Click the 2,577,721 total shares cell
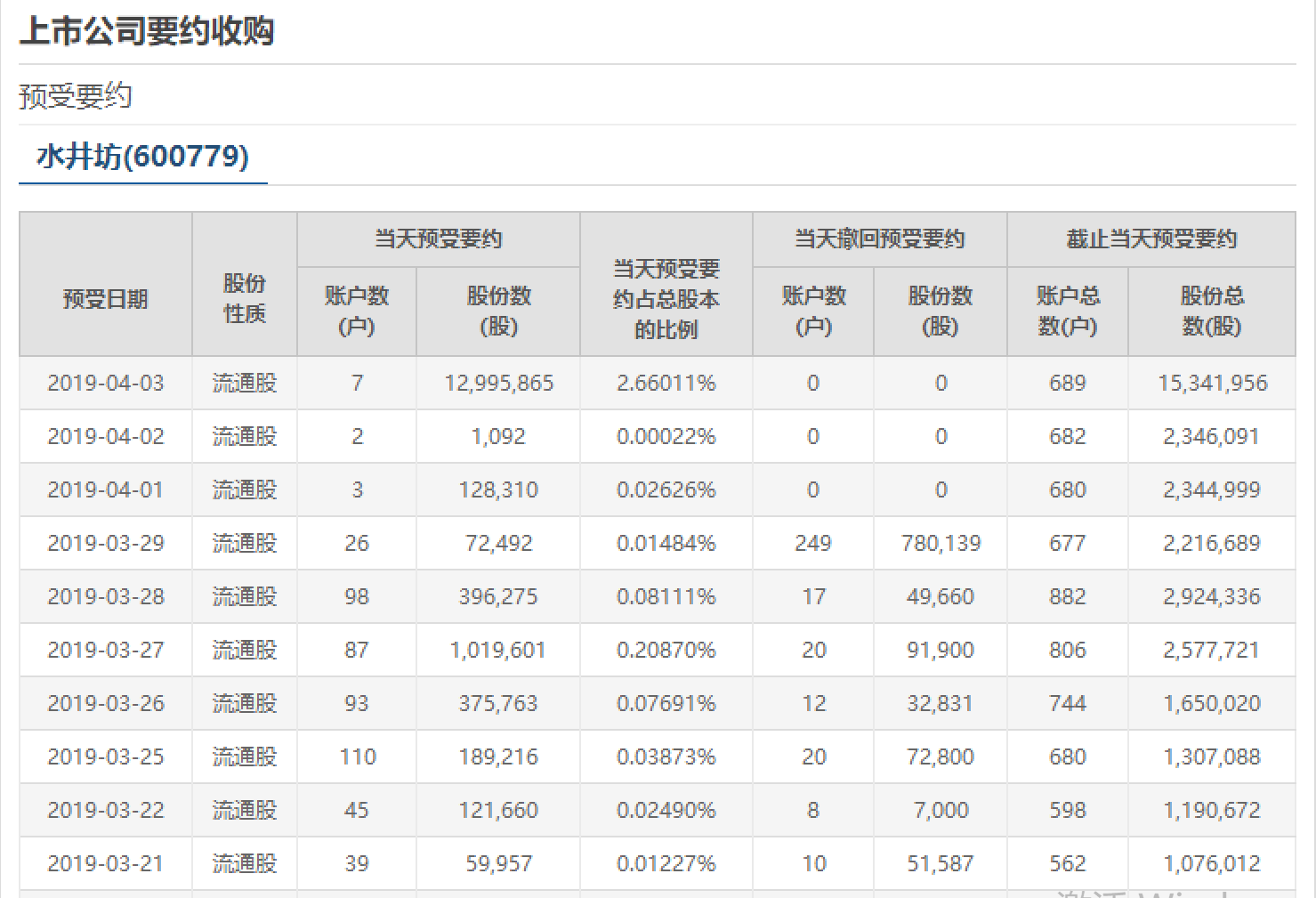 pos(1212,651)
